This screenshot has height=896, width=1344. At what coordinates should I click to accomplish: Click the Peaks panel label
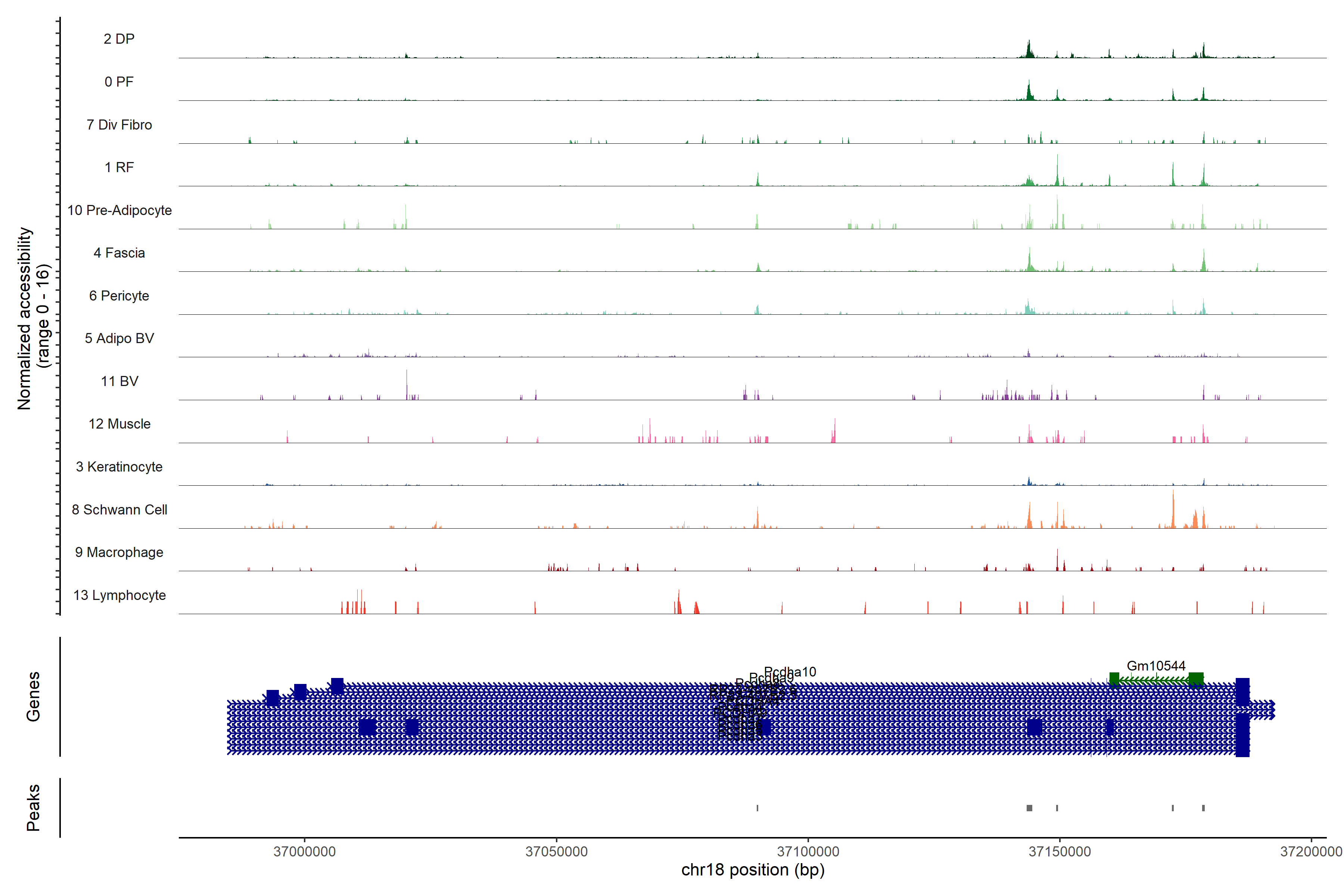[x=33, y=808]
